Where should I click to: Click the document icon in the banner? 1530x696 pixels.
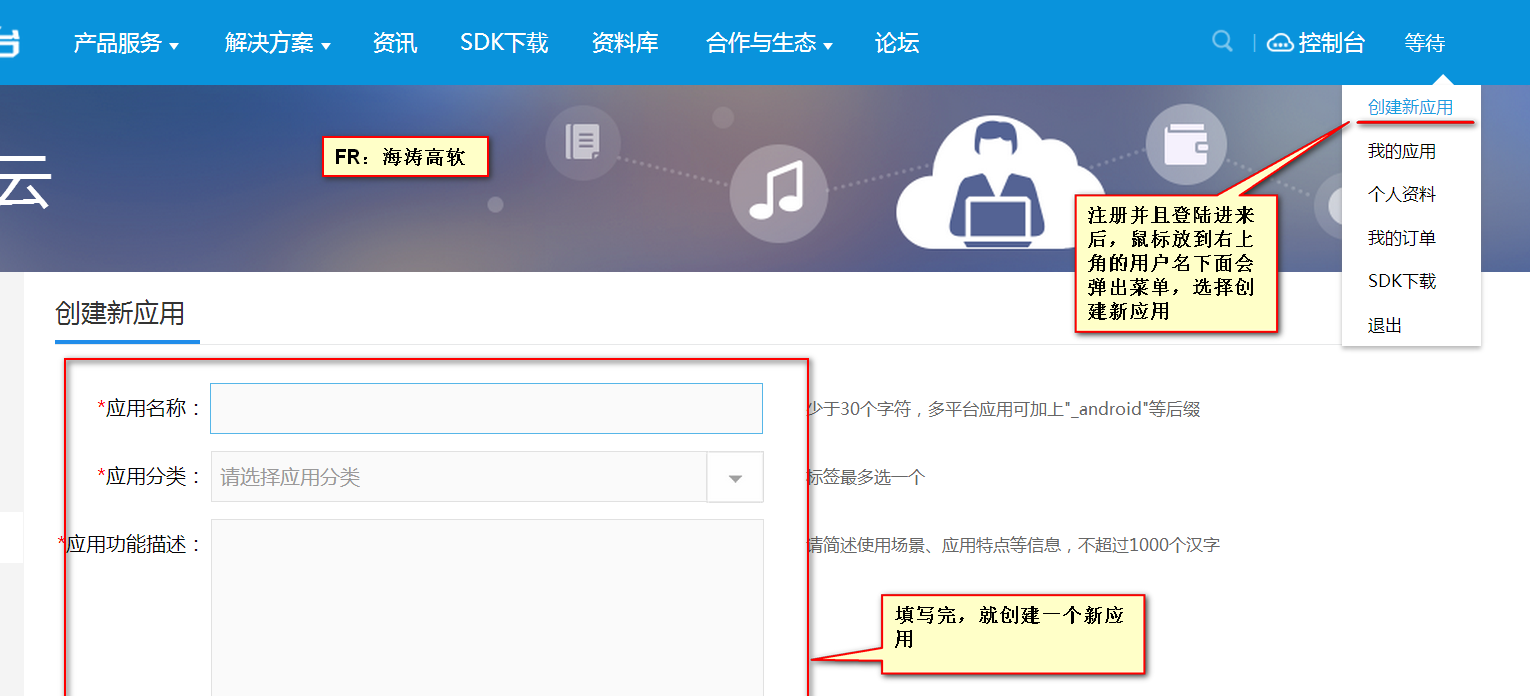point(583,143)
